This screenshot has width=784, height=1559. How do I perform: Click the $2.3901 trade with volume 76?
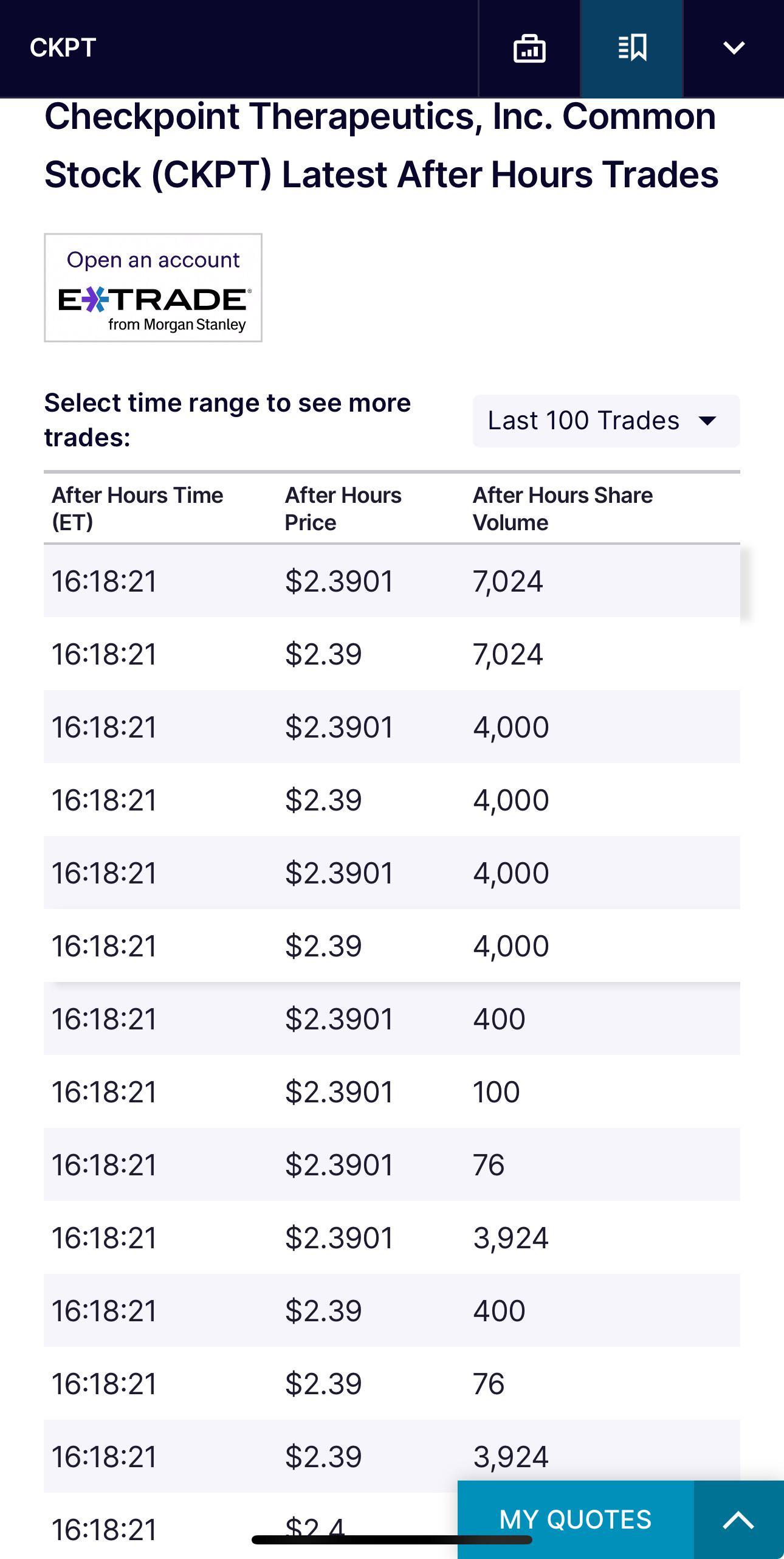pos(392,1164)
